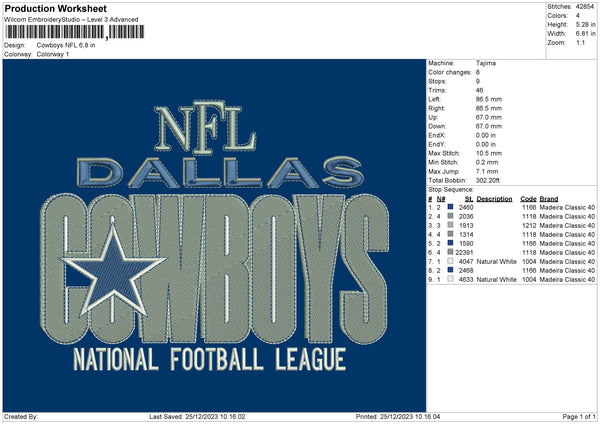Click the Machine value 'Tajima'
This screenshot has height=424, width=600.
coord(486,63)
